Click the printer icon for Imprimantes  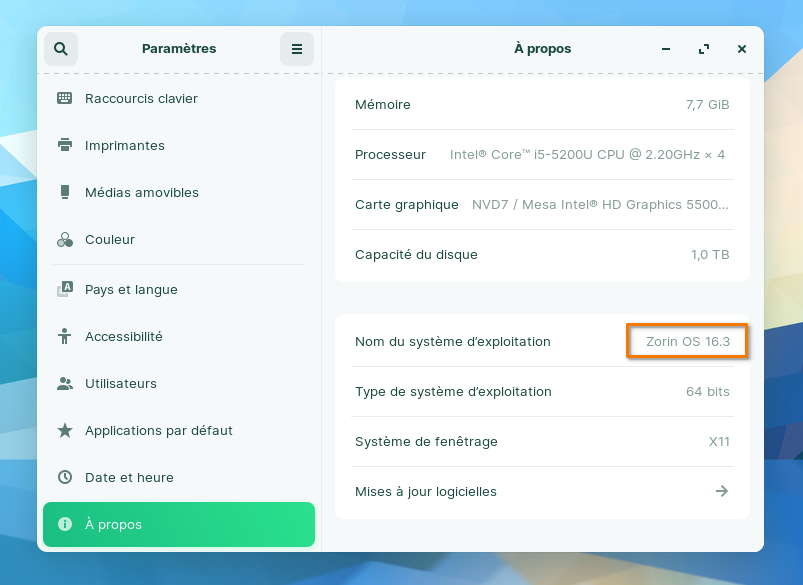(x=65, y=146)
